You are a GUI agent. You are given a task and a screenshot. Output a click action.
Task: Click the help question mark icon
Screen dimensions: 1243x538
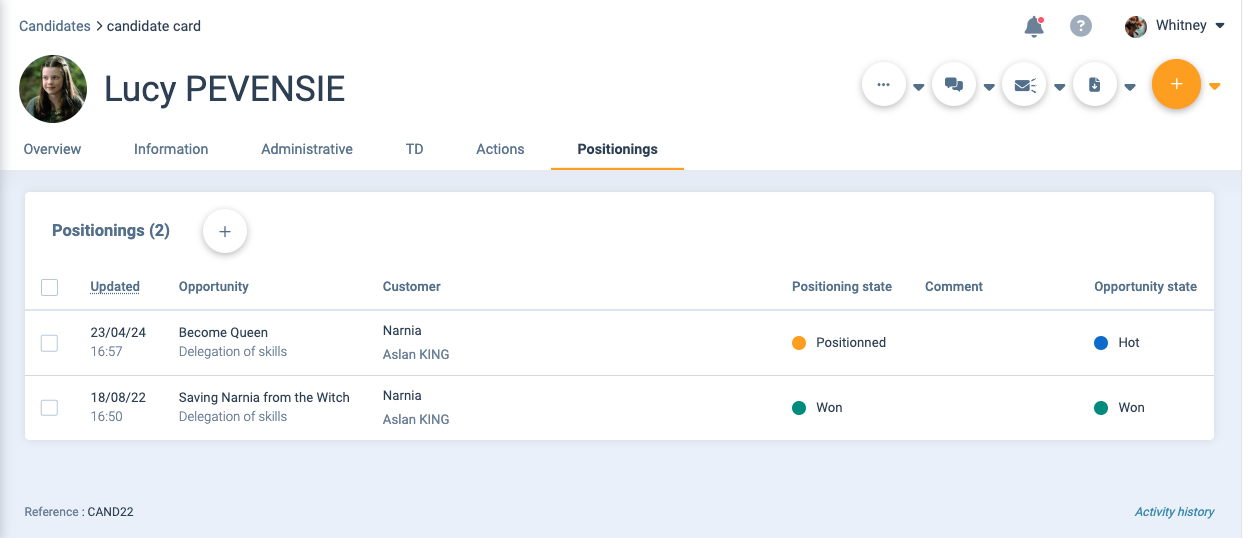(1080, 26)
